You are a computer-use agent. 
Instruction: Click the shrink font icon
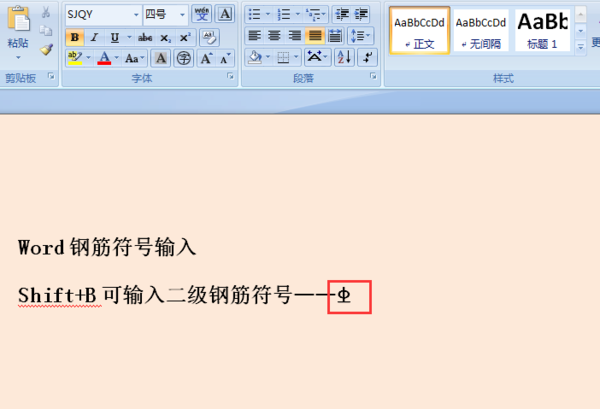(x=225, y=58)
